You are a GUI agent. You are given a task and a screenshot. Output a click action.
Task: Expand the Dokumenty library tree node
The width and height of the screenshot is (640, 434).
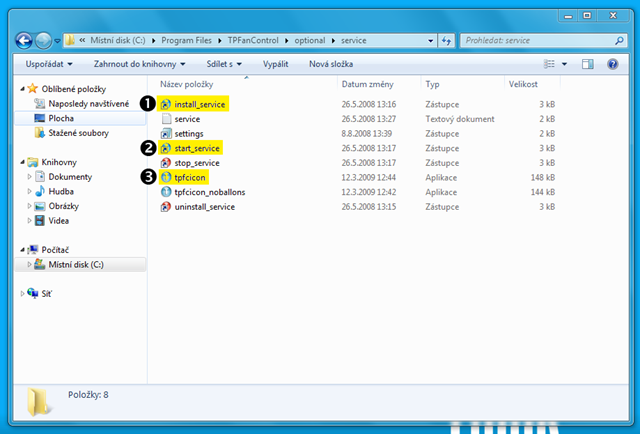tap(29, 177)
